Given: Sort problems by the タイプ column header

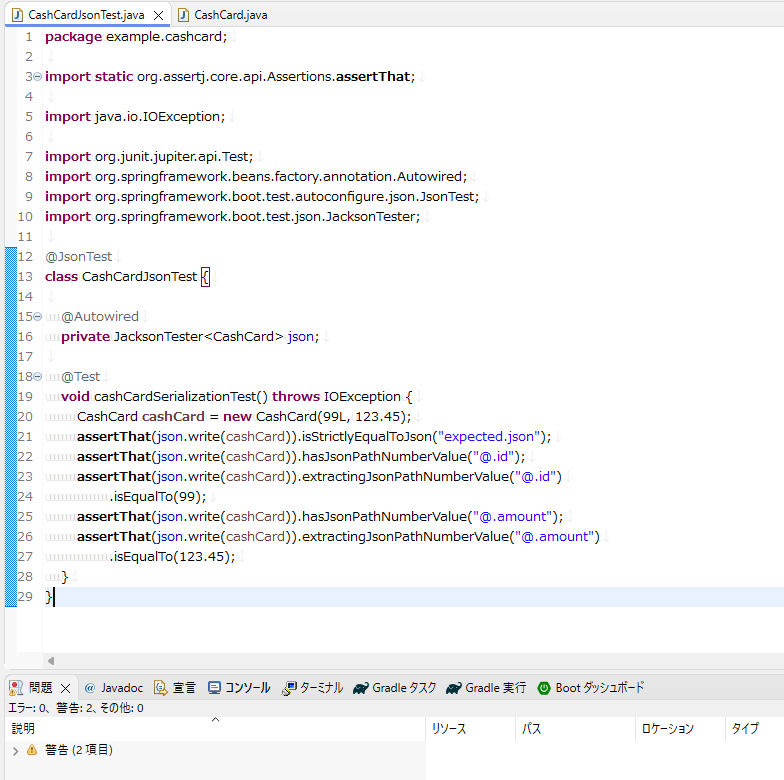Looking at the screenshot, I should [x=754, y=729].
